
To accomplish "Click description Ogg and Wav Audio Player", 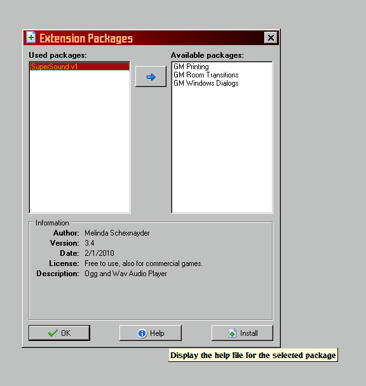I will click(126, 274).
